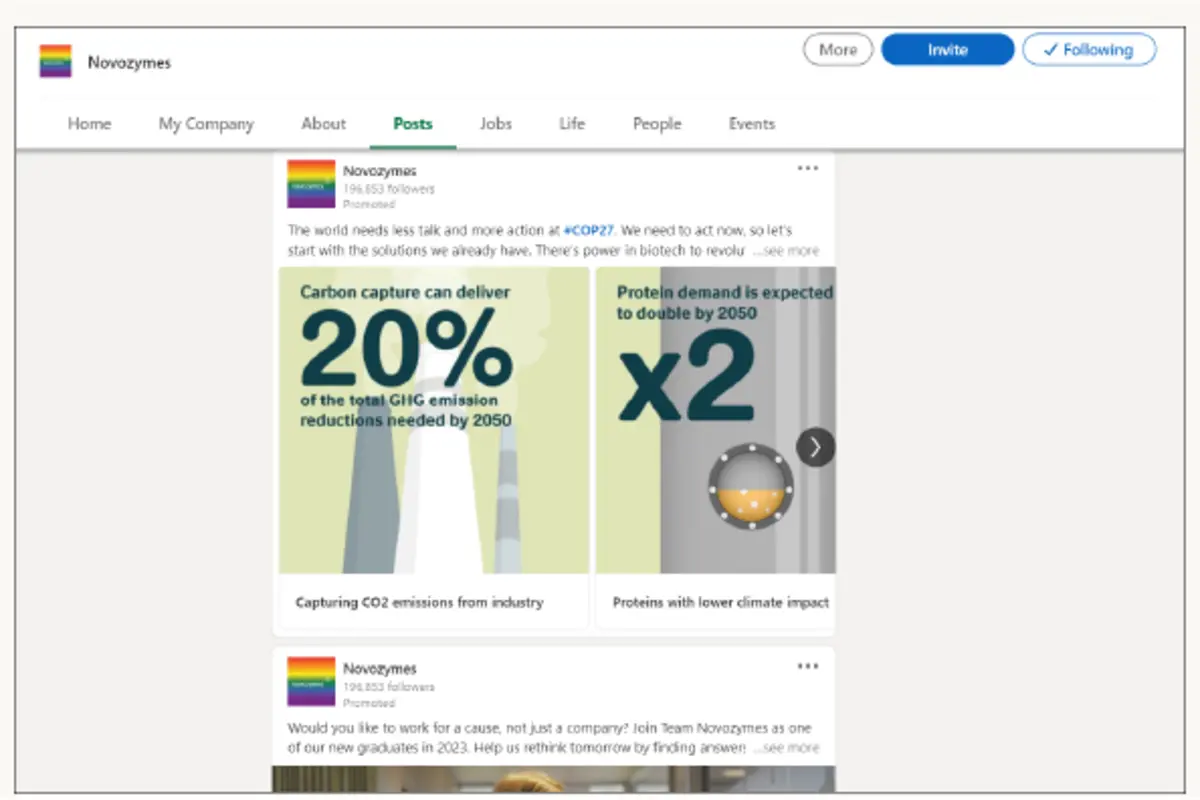This screenshot has width=1200, height=800.
Task: Go to the Home tab
Action: click(89, 124)
